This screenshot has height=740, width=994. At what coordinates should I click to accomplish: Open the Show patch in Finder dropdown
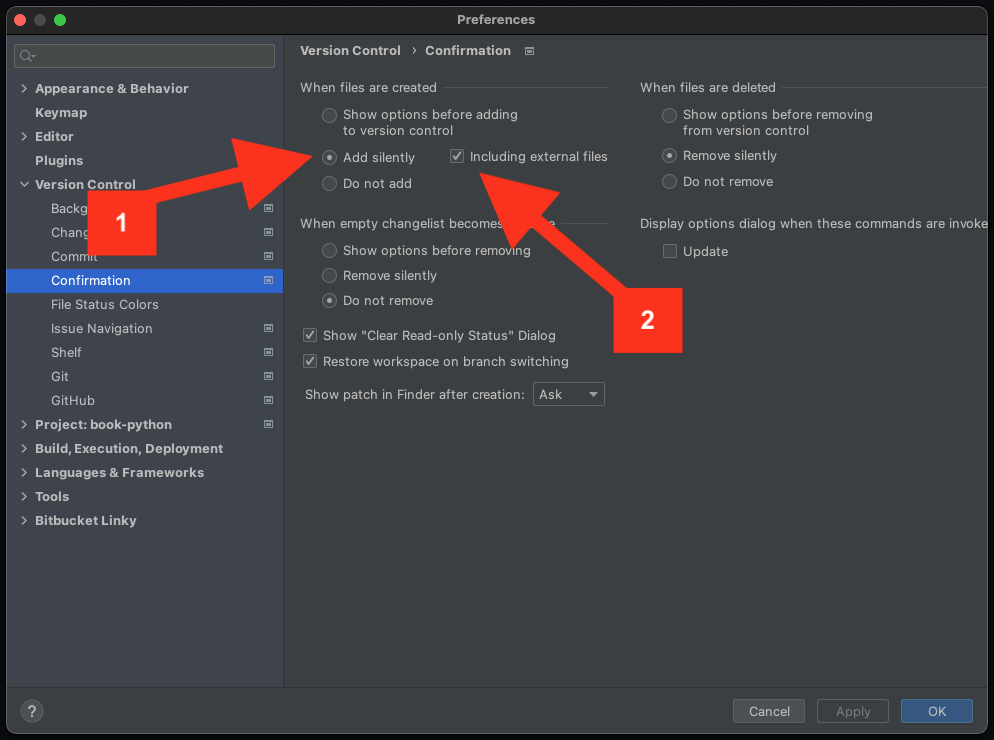tap(569, 395)
